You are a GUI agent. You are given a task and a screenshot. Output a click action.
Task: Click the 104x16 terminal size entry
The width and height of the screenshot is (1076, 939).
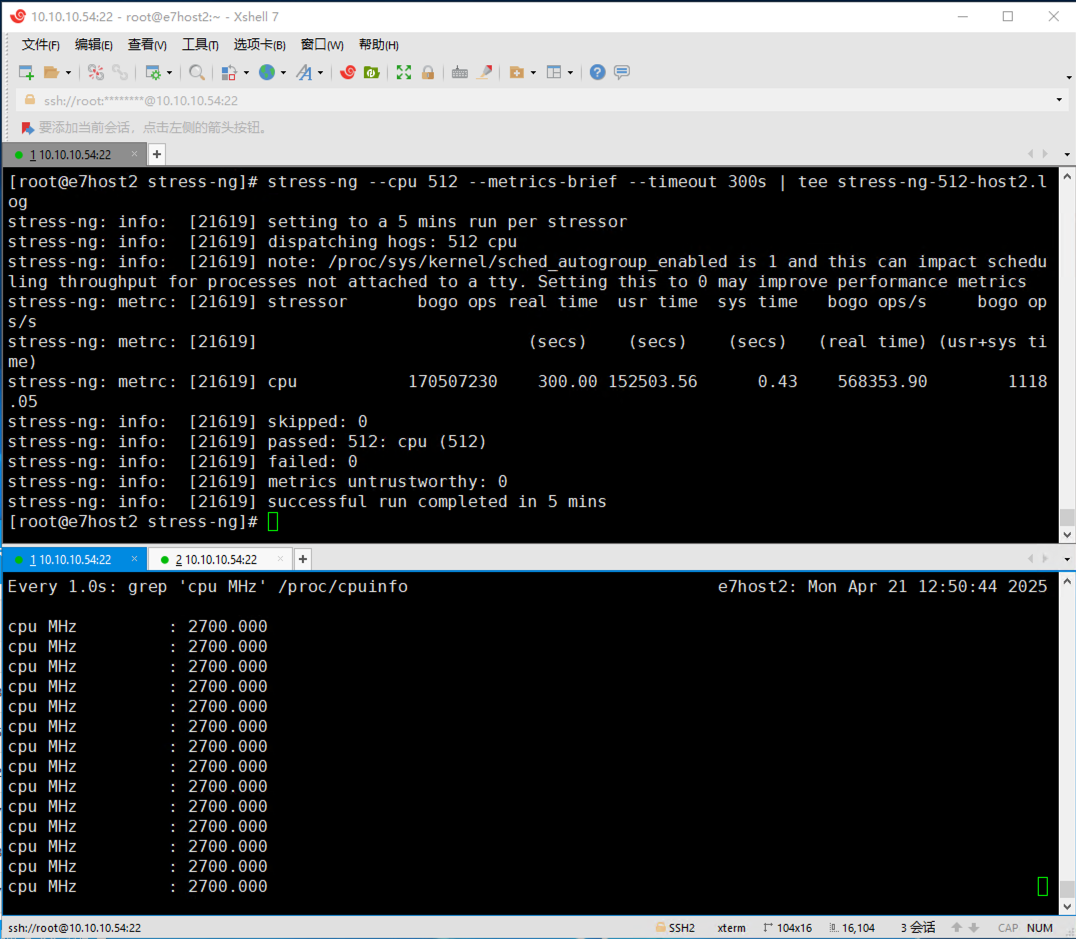point(788,927)
